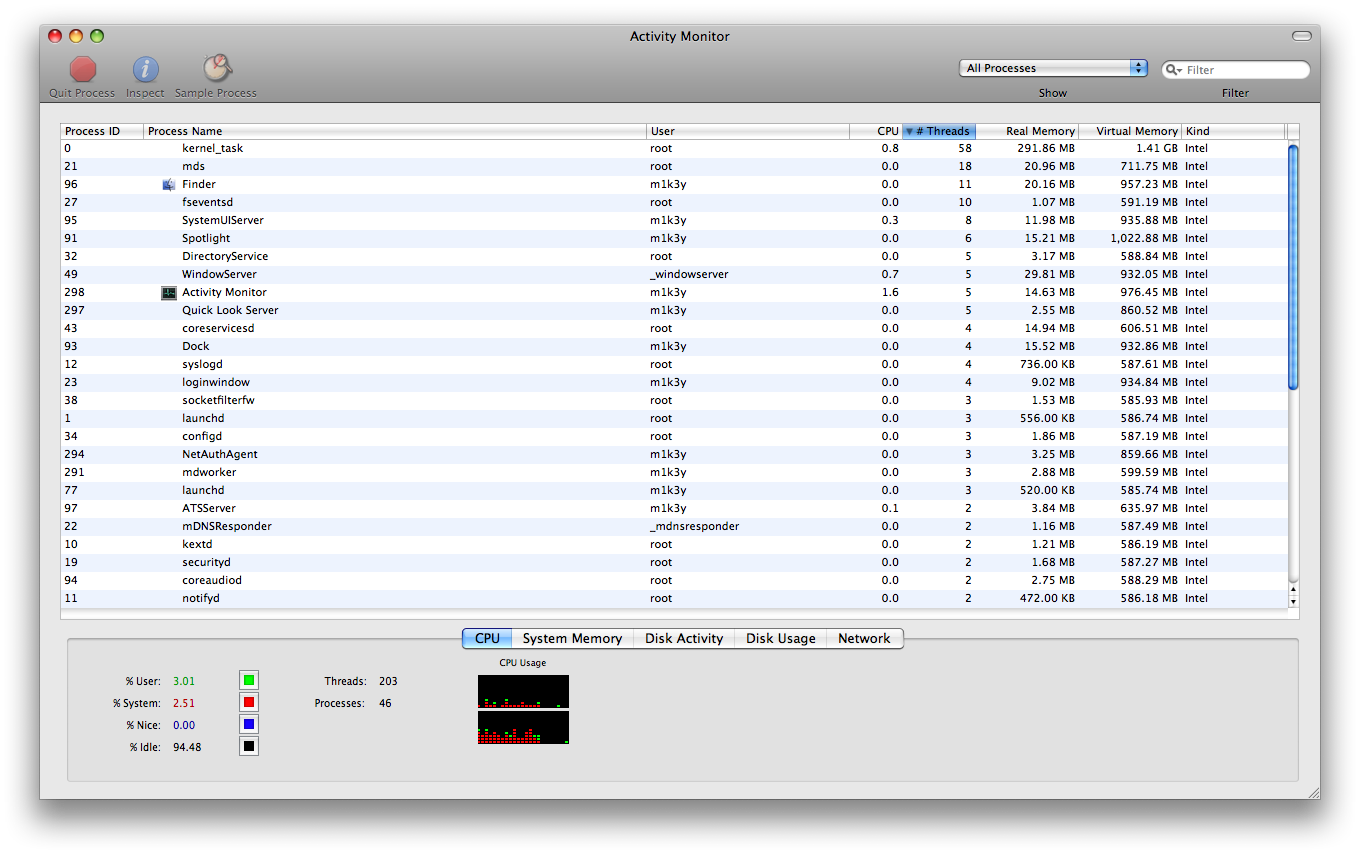Viewport: 1360px width, 854px height.
Task: Click the process list scrollbar thumb
Action: point(1293,267)
